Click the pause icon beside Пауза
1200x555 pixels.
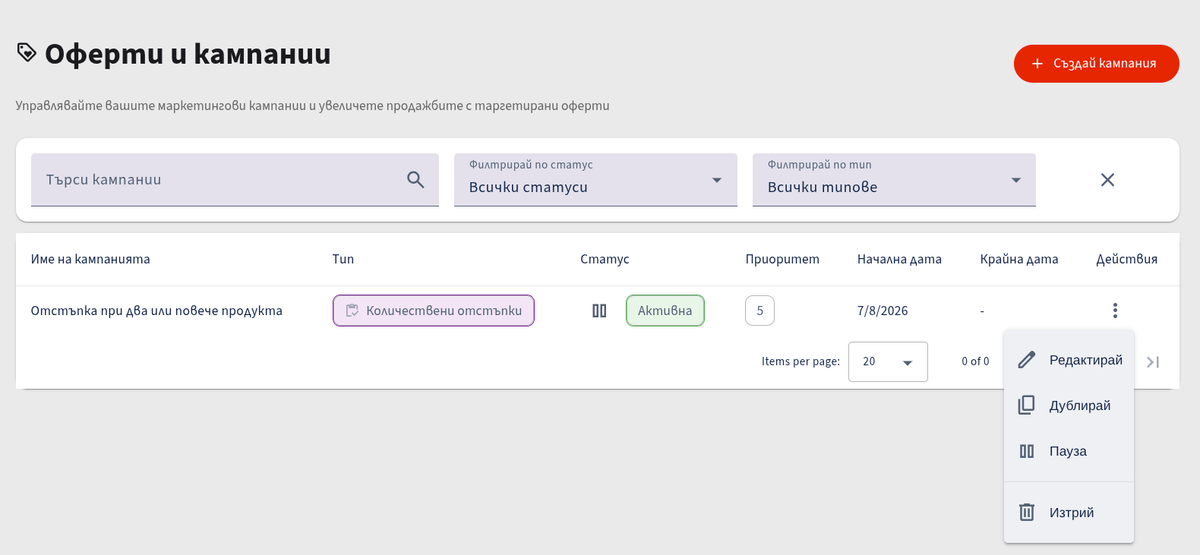pos(1026,451)
